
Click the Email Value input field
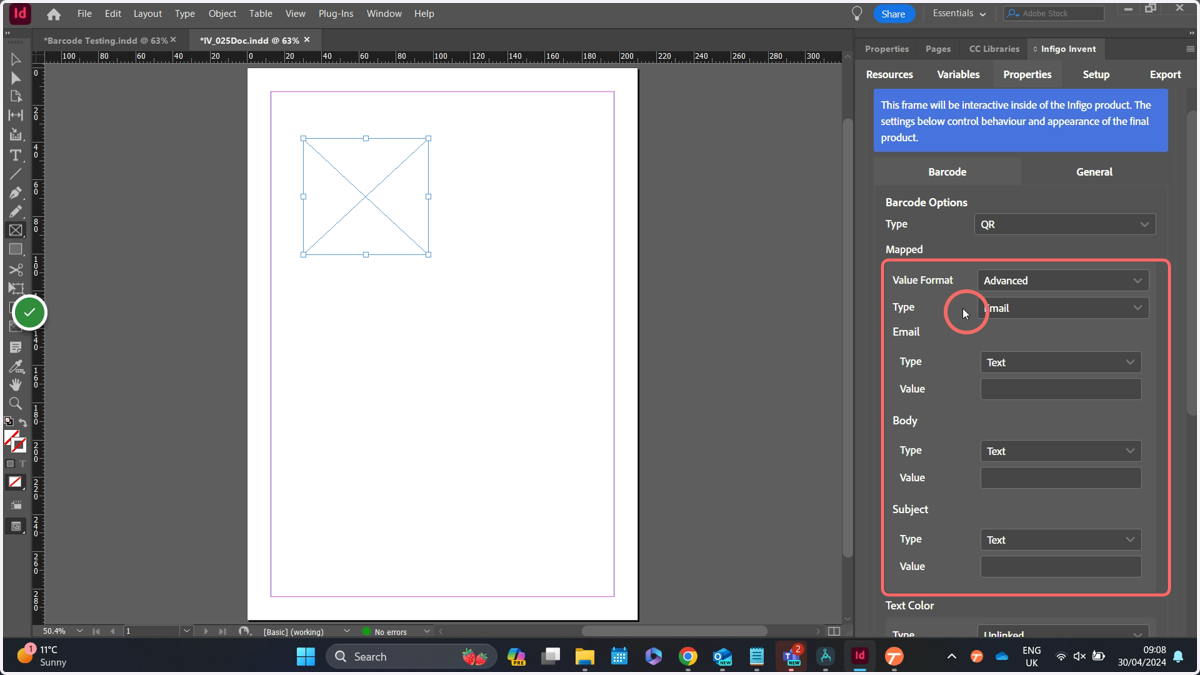(1061, 389)
